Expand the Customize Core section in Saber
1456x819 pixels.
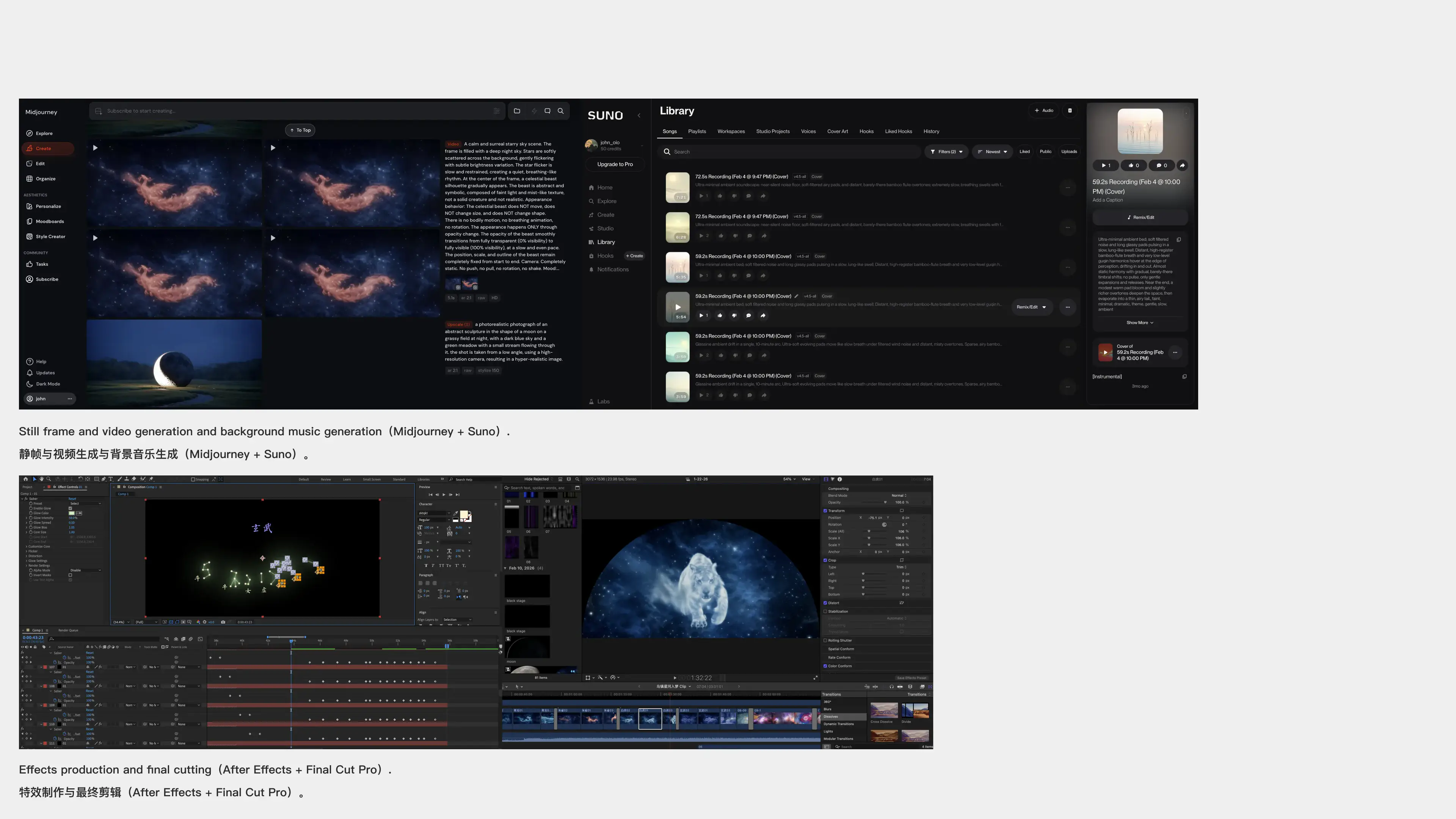[27, 546]
